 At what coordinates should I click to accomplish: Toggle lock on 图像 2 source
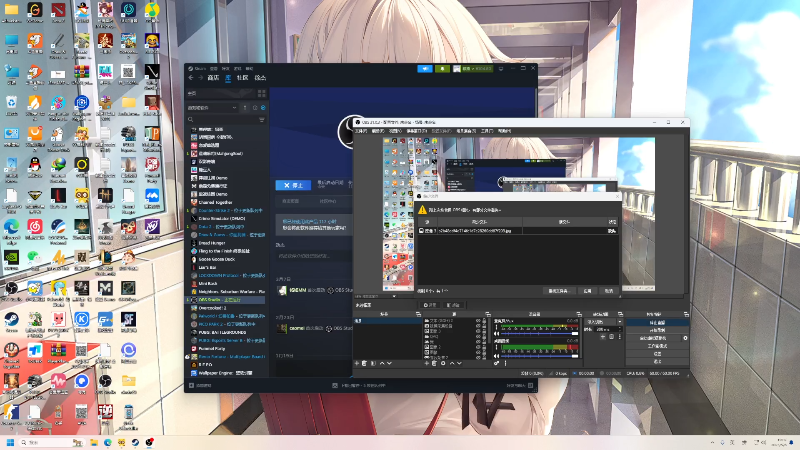[x=484, y=347]
